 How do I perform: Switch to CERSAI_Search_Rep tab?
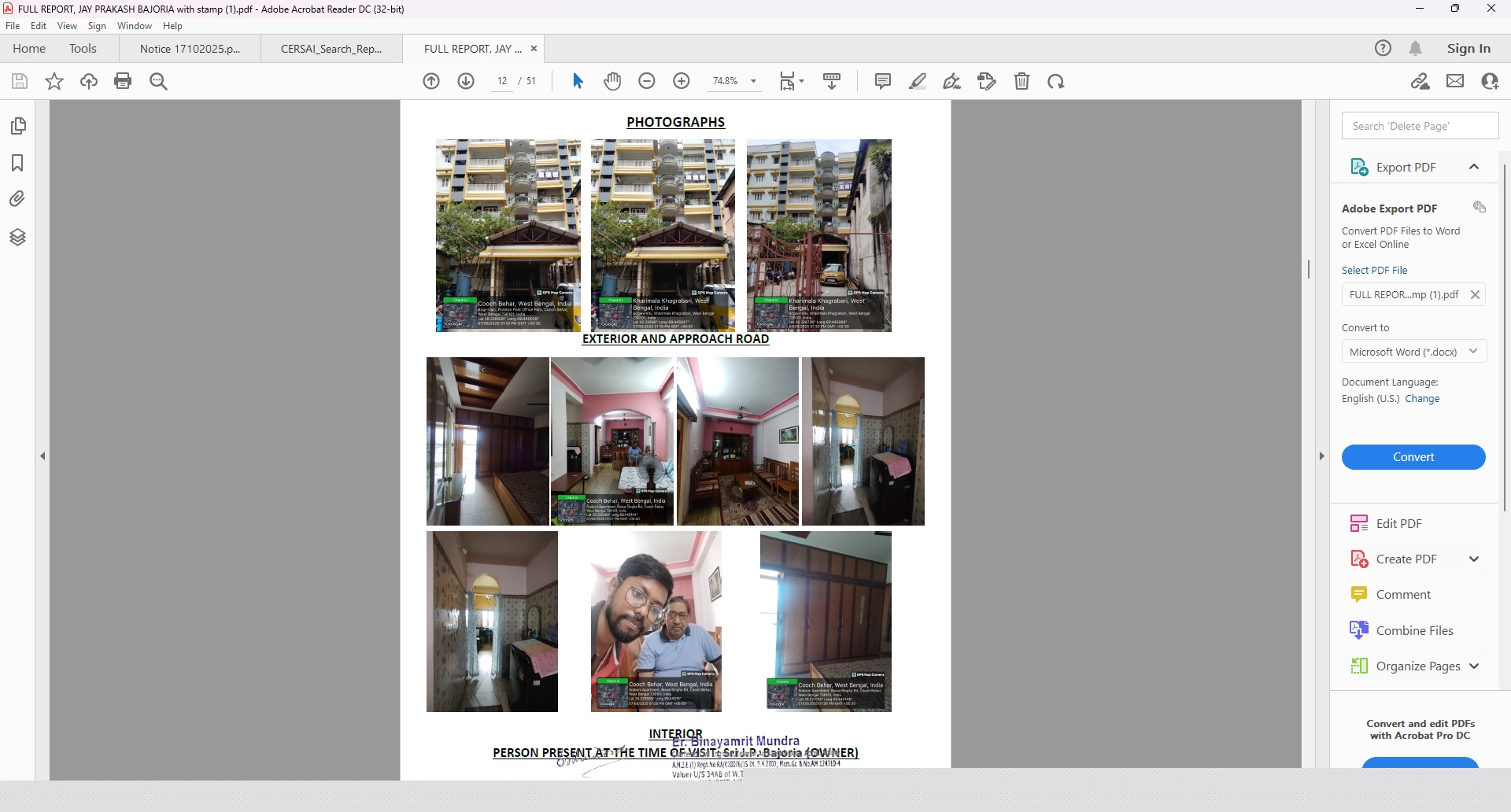(331, 49)
